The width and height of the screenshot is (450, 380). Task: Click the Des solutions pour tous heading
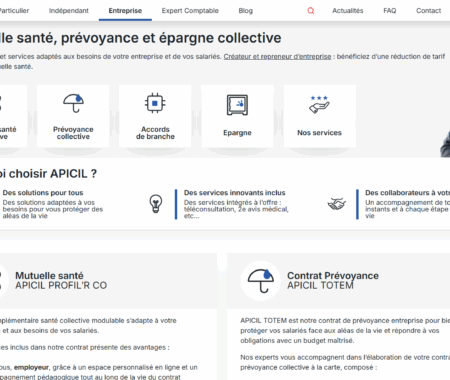point(43,193)
